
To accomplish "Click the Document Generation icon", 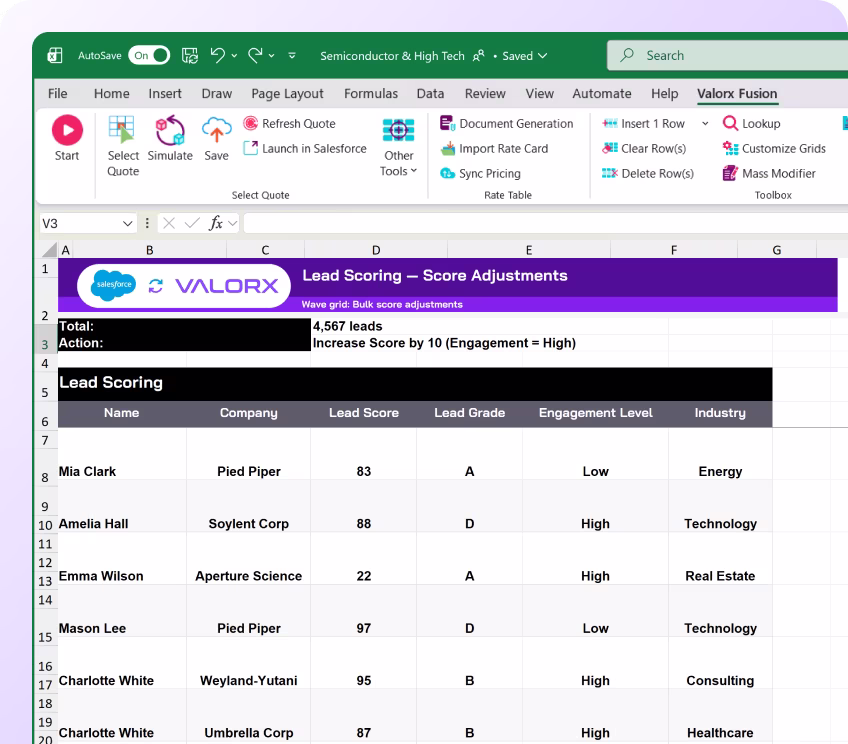I will 447,123.
